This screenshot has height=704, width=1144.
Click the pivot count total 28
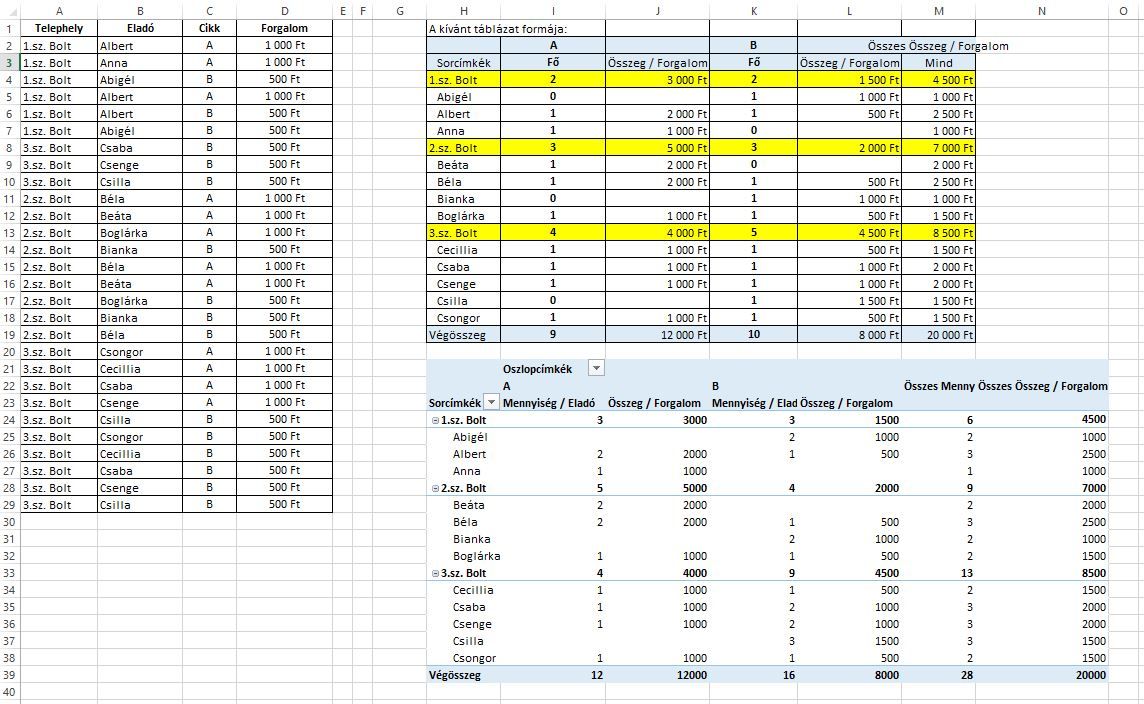coord(938,675)
